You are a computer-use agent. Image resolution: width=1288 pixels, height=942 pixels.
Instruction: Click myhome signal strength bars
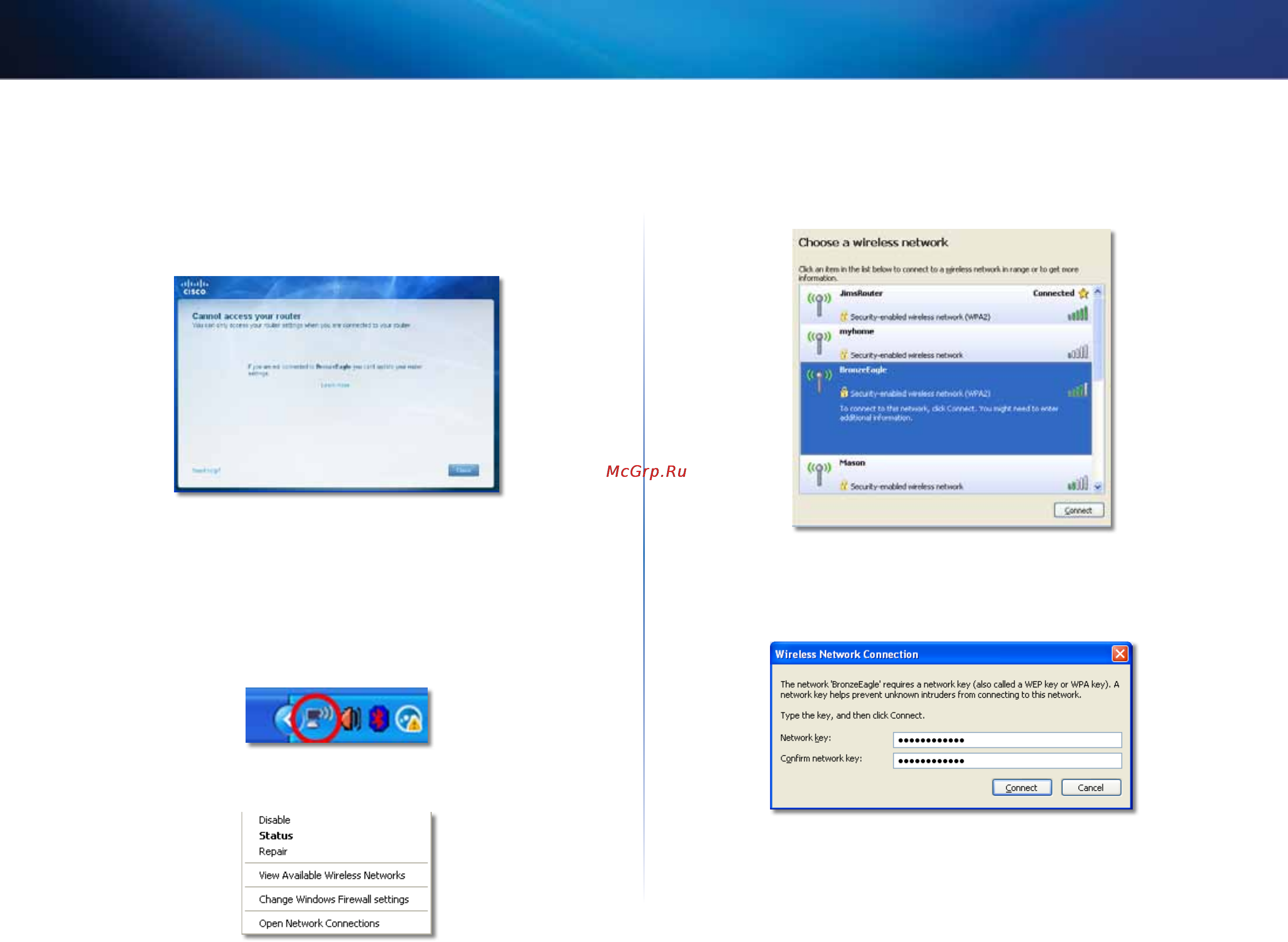click(1078, 352)
